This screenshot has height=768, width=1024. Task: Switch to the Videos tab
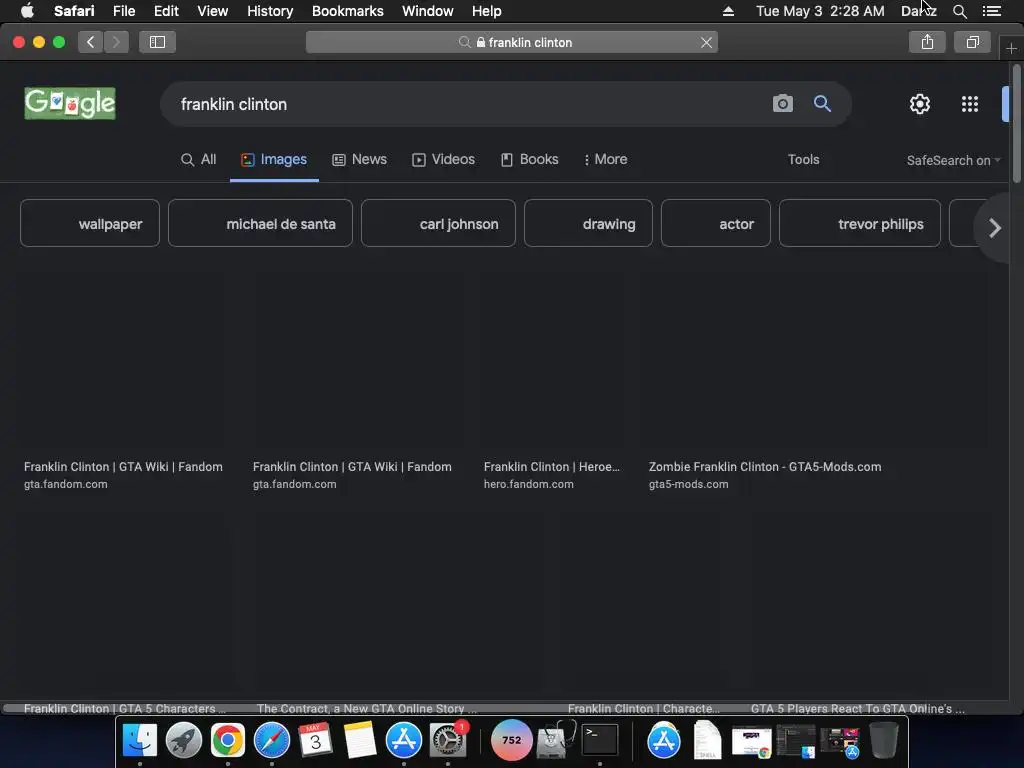click(x=443, y=159)
